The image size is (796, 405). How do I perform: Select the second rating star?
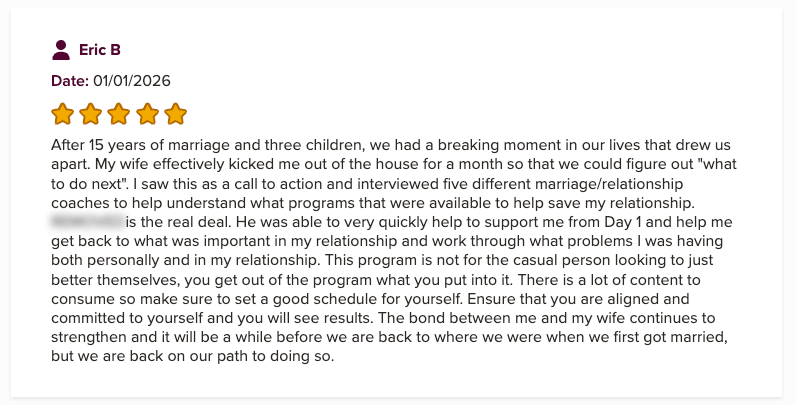(90, 113)
